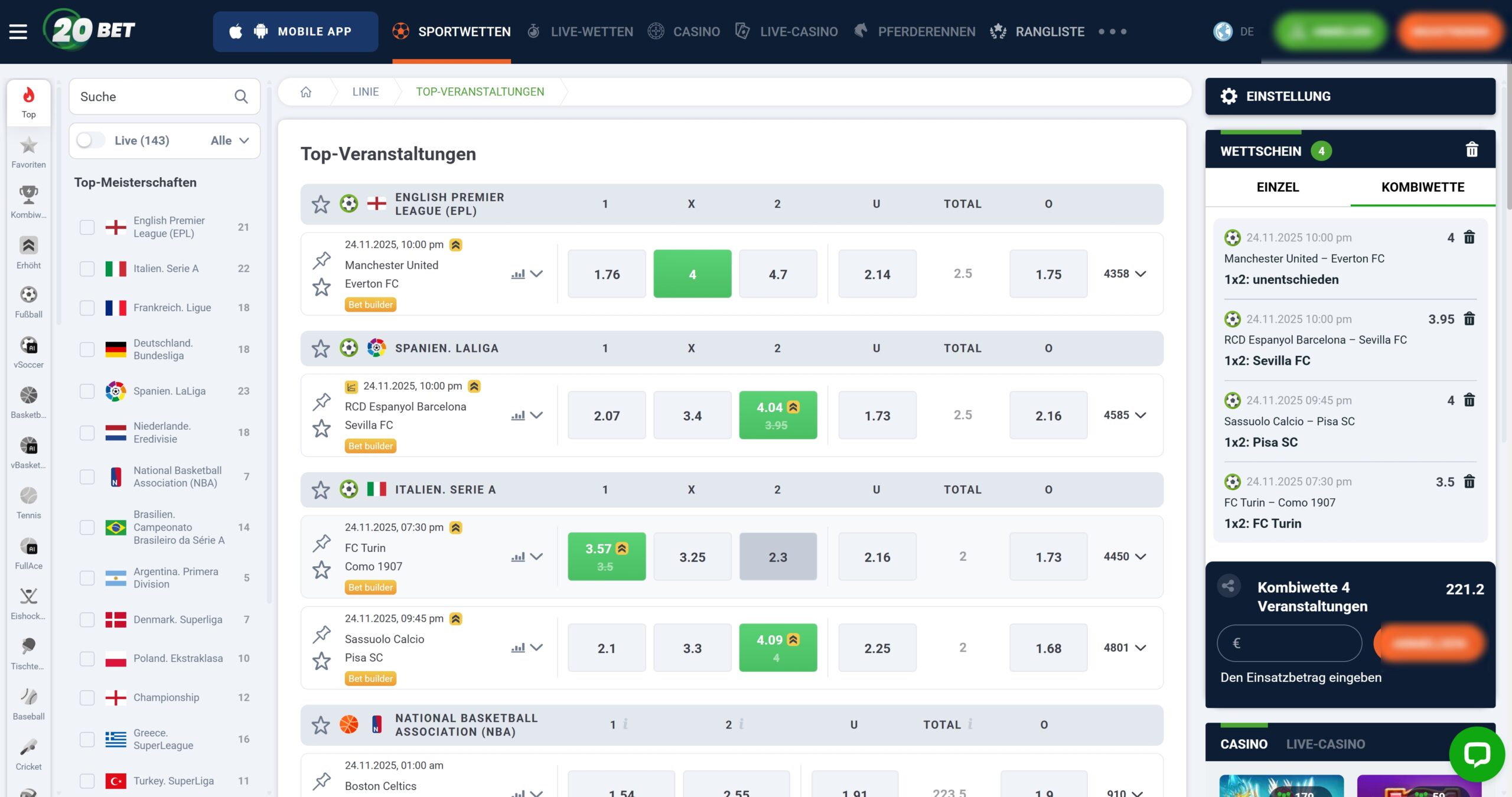Switch to the Einzel tab

pyautogui.click(x=1278, y=187)
